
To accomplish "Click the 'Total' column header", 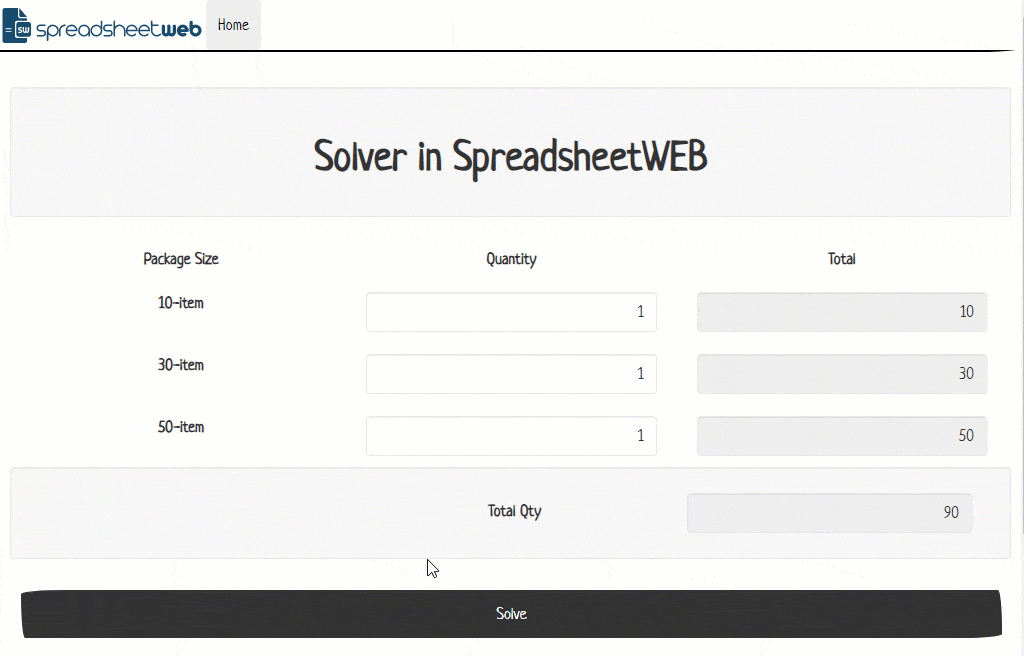I will click(x=842, y=259).
